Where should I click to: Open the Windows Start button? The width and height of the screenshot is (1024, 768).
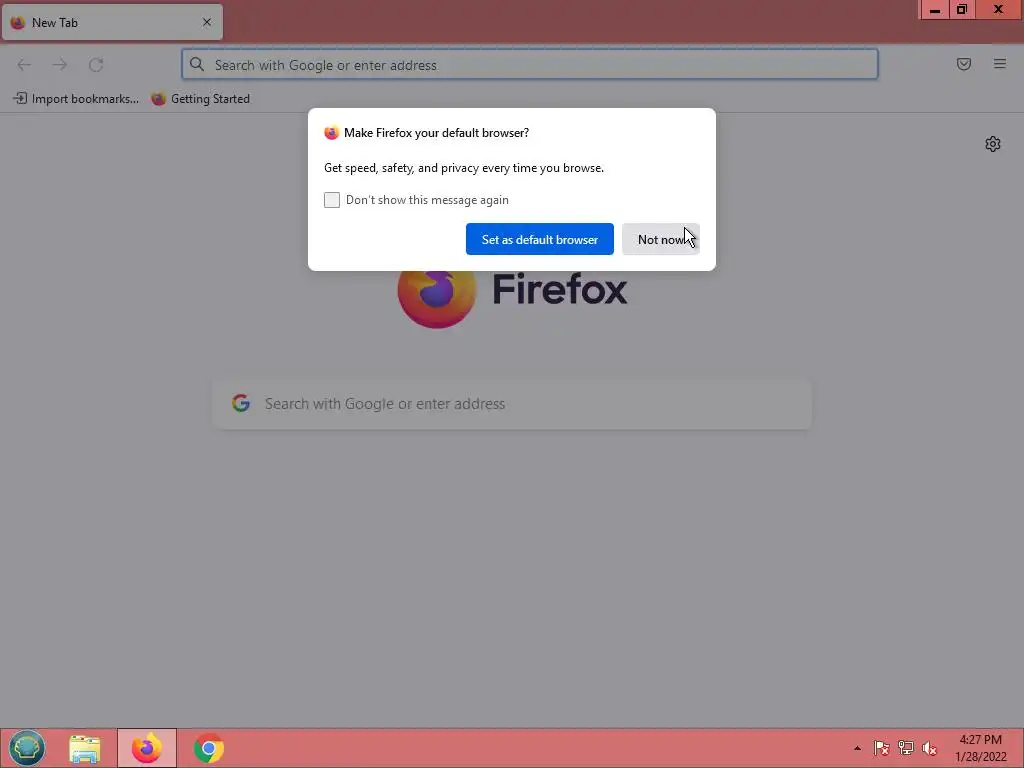pyautogui.click(x=27, y=748)
